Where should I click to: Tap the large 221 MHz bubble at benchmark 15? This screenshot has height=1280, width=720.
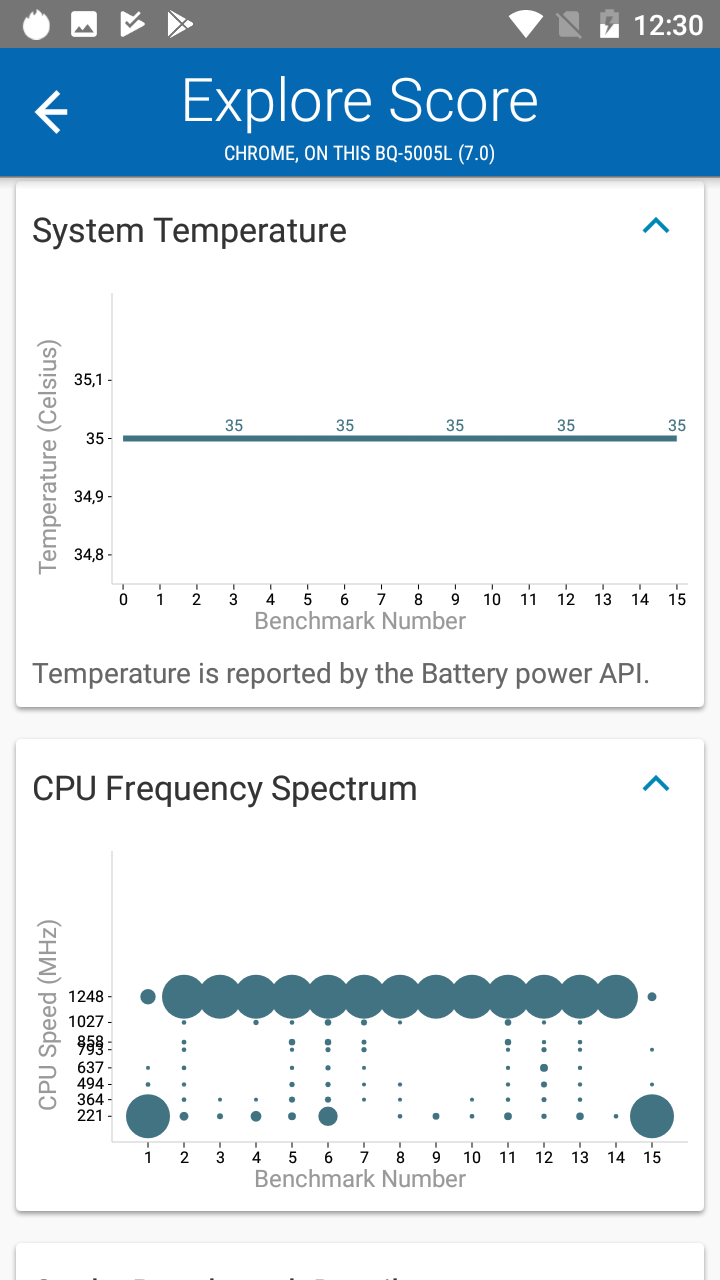tap(652, 1116)
